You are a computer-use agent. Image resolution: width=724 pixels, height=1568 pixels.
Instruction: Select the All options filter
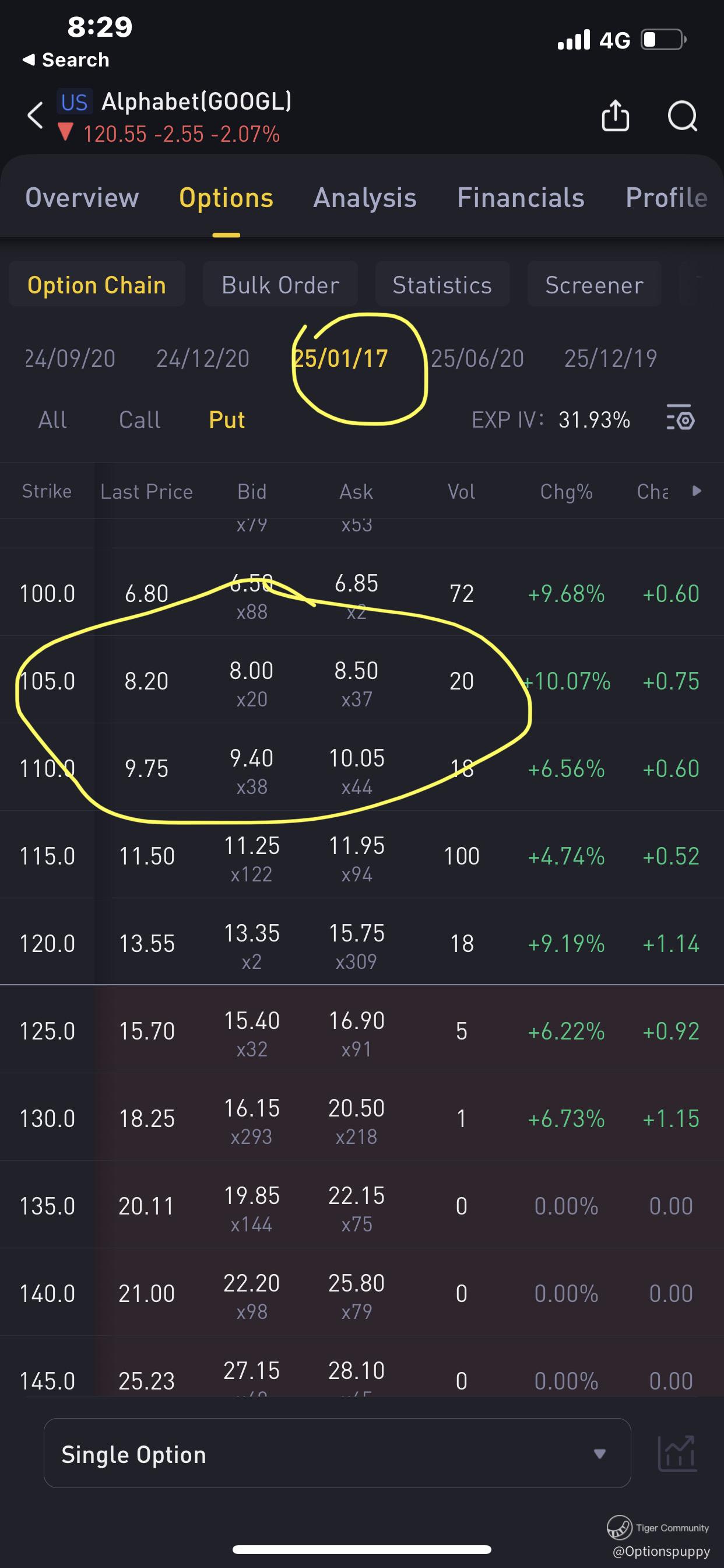(x=52, y=420)
